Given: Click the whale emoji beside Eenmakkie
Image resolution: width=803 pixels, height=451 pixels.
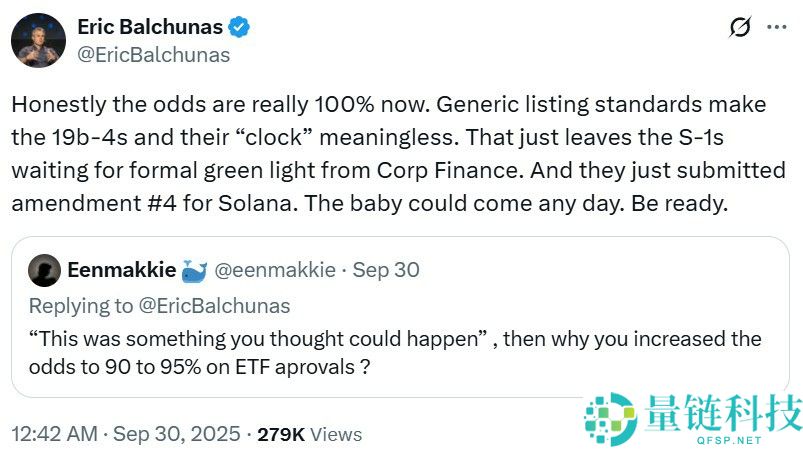Looking at the screenshot, I should coord(195,270).
